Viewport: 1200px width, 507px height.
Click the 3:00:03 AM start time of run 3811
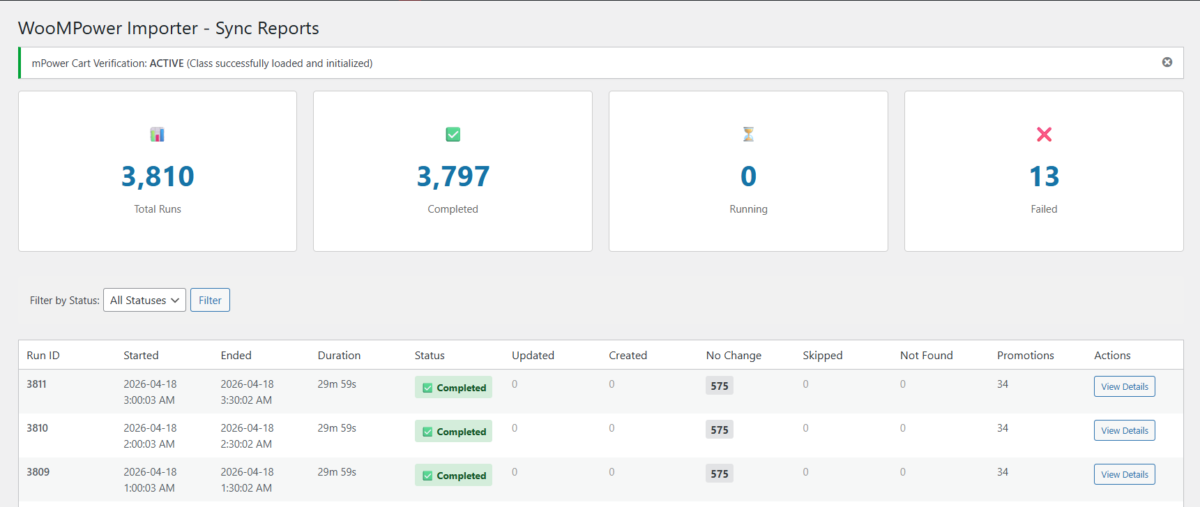(150, 400)
